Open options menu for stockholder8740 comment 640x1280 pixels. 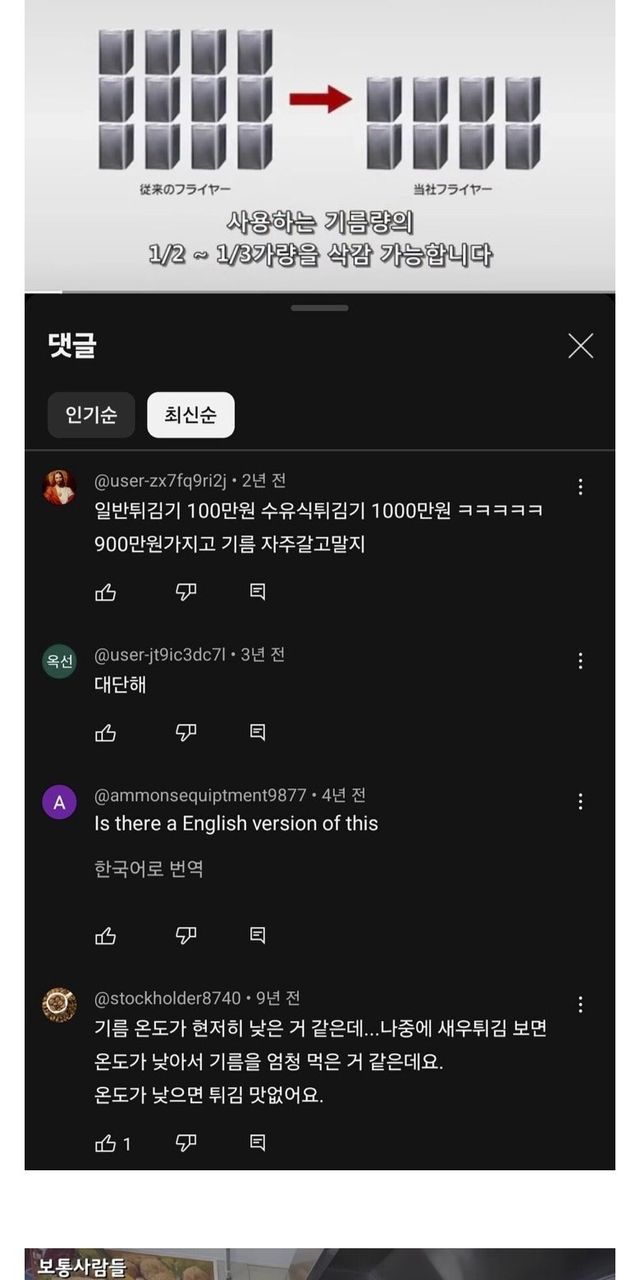580,1004
